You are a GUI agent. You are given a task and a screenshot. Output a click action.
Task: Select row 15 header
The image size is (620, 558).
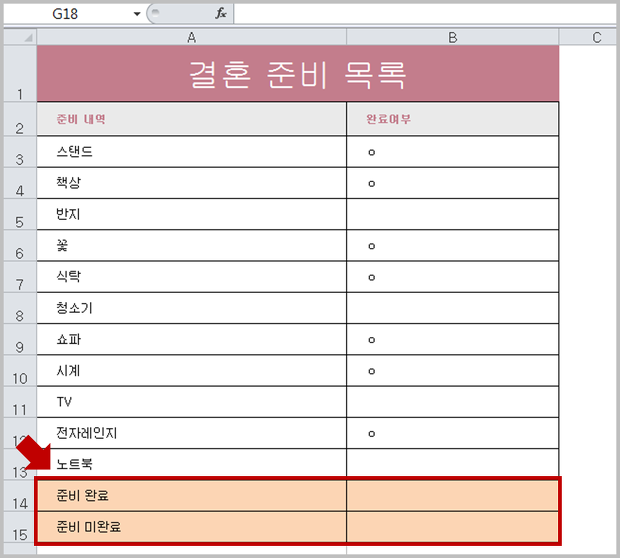20,527
